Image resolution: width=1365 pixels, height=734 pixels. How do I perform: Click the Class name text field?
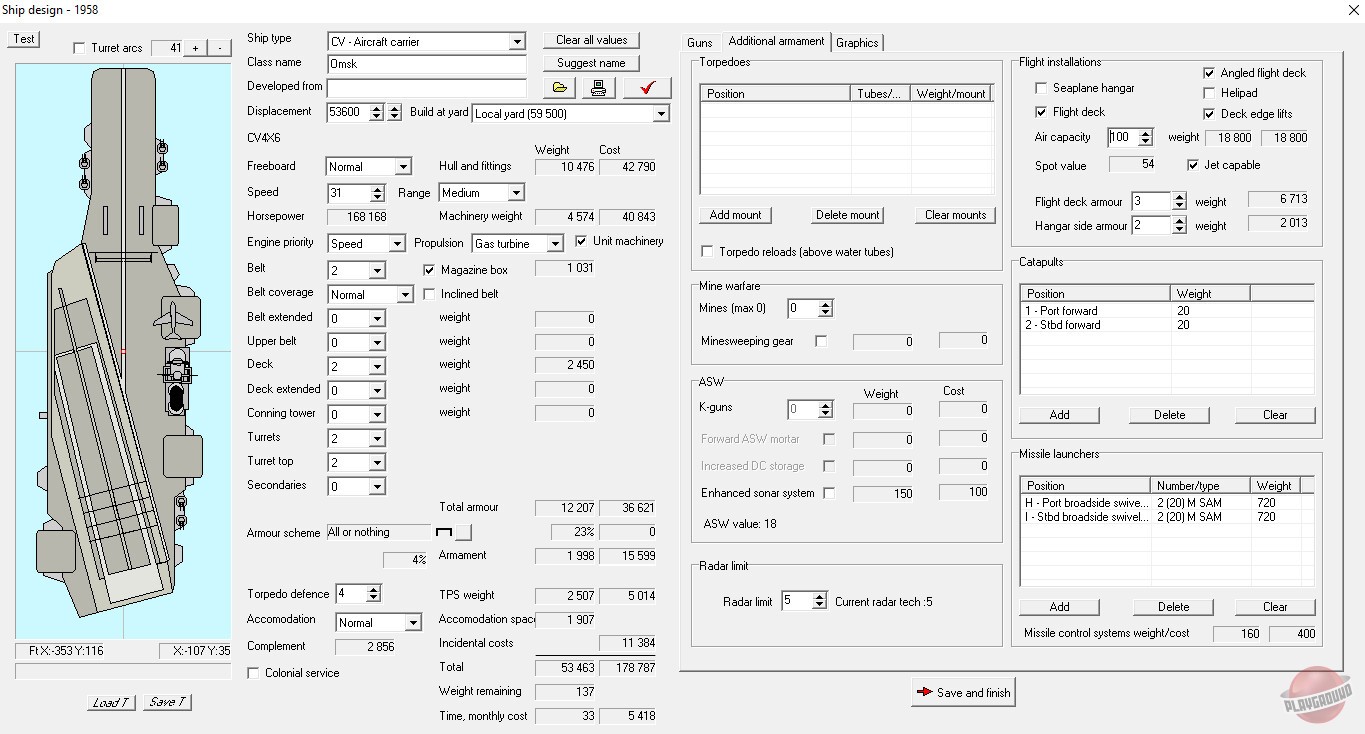(x=427, y=64)
